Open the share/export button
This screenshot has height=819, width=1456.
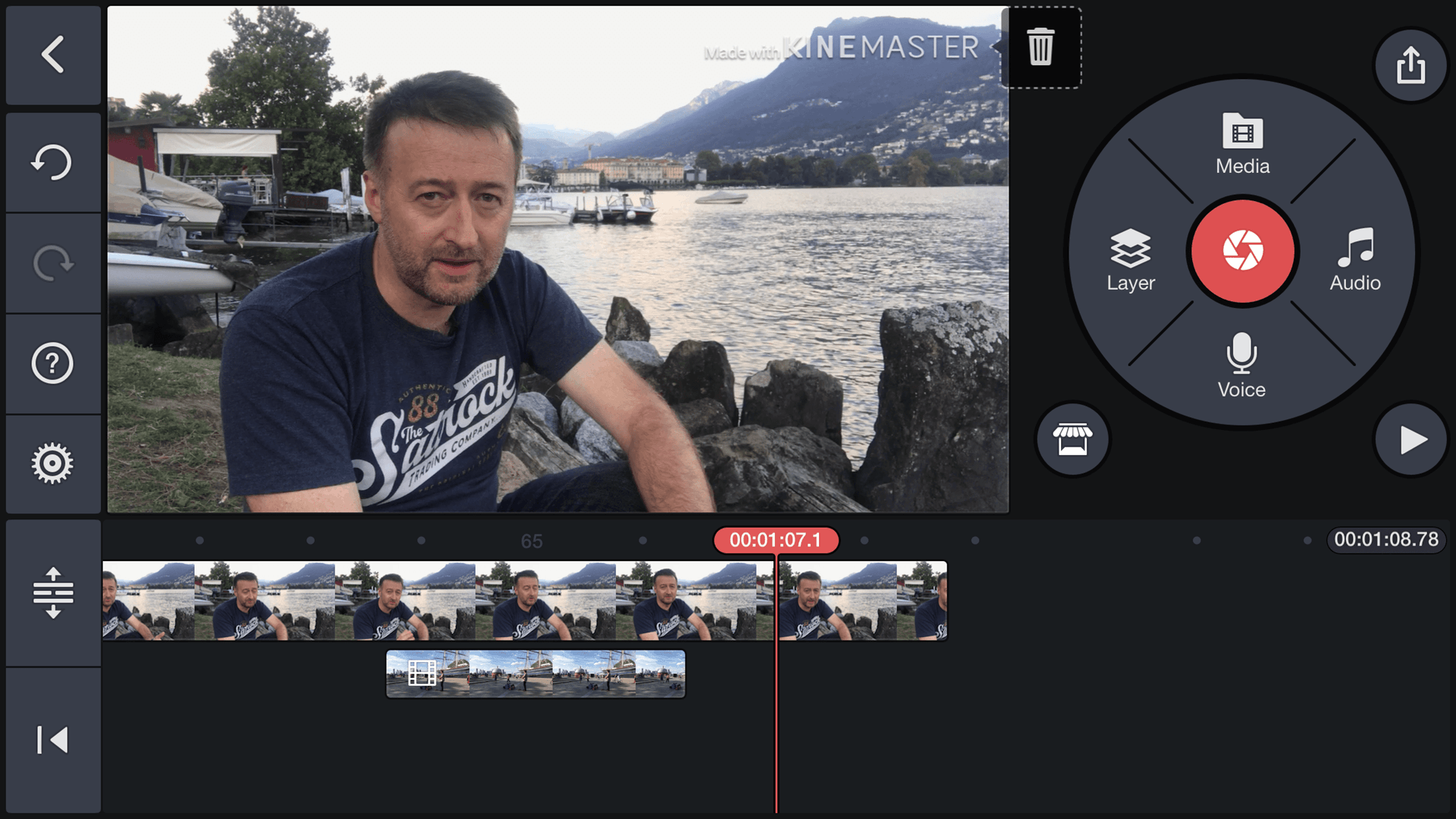[x=1410, y=65]
